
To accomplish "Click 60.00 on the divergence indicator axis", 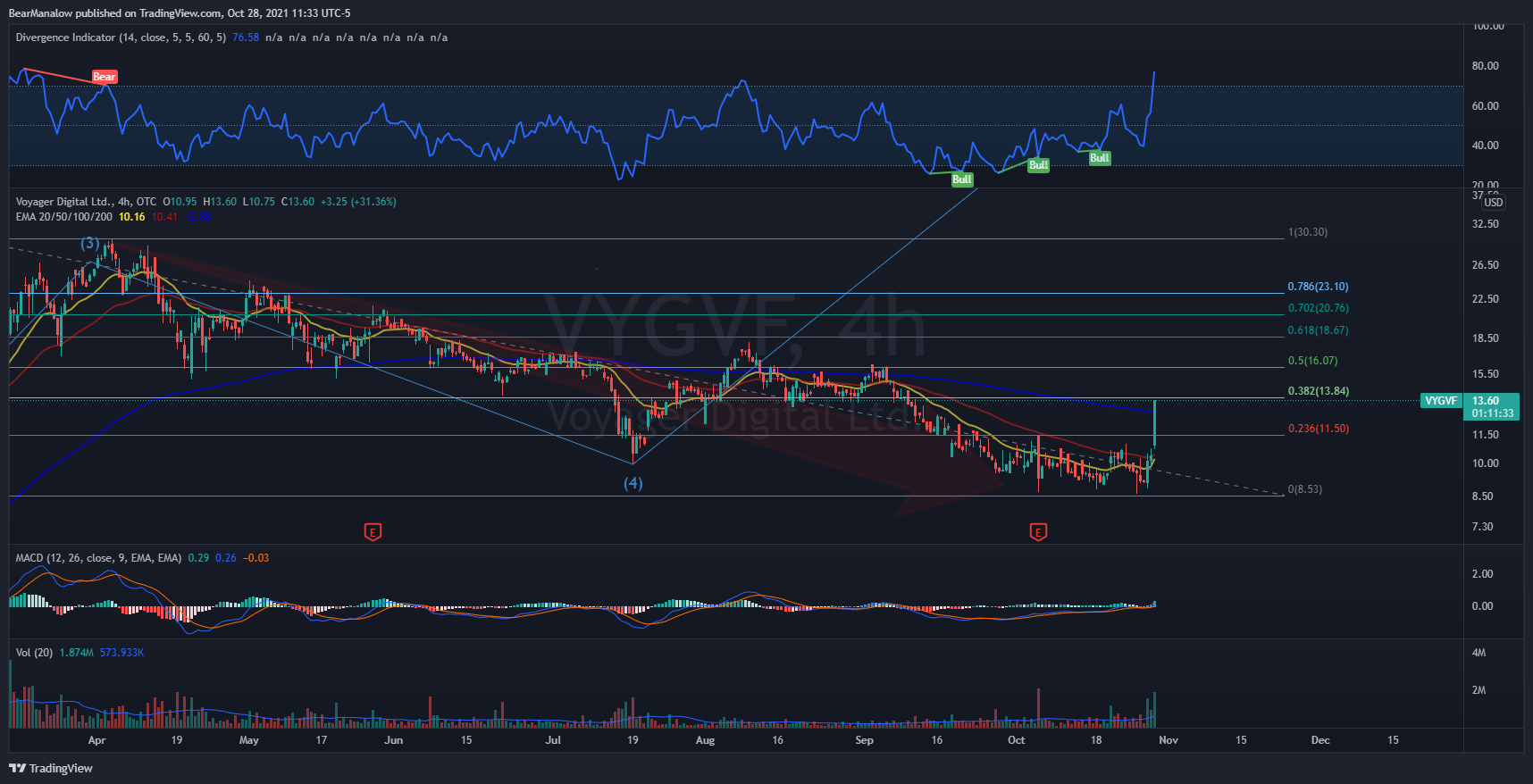I will tap(1486, 106).
